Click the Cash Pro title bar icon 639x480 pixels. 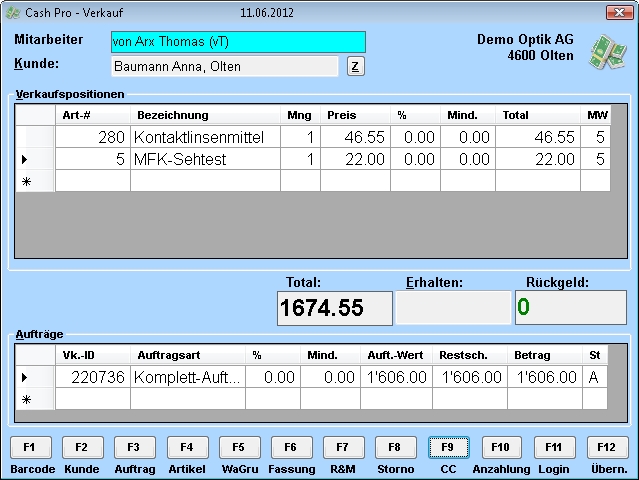[13, 13]
